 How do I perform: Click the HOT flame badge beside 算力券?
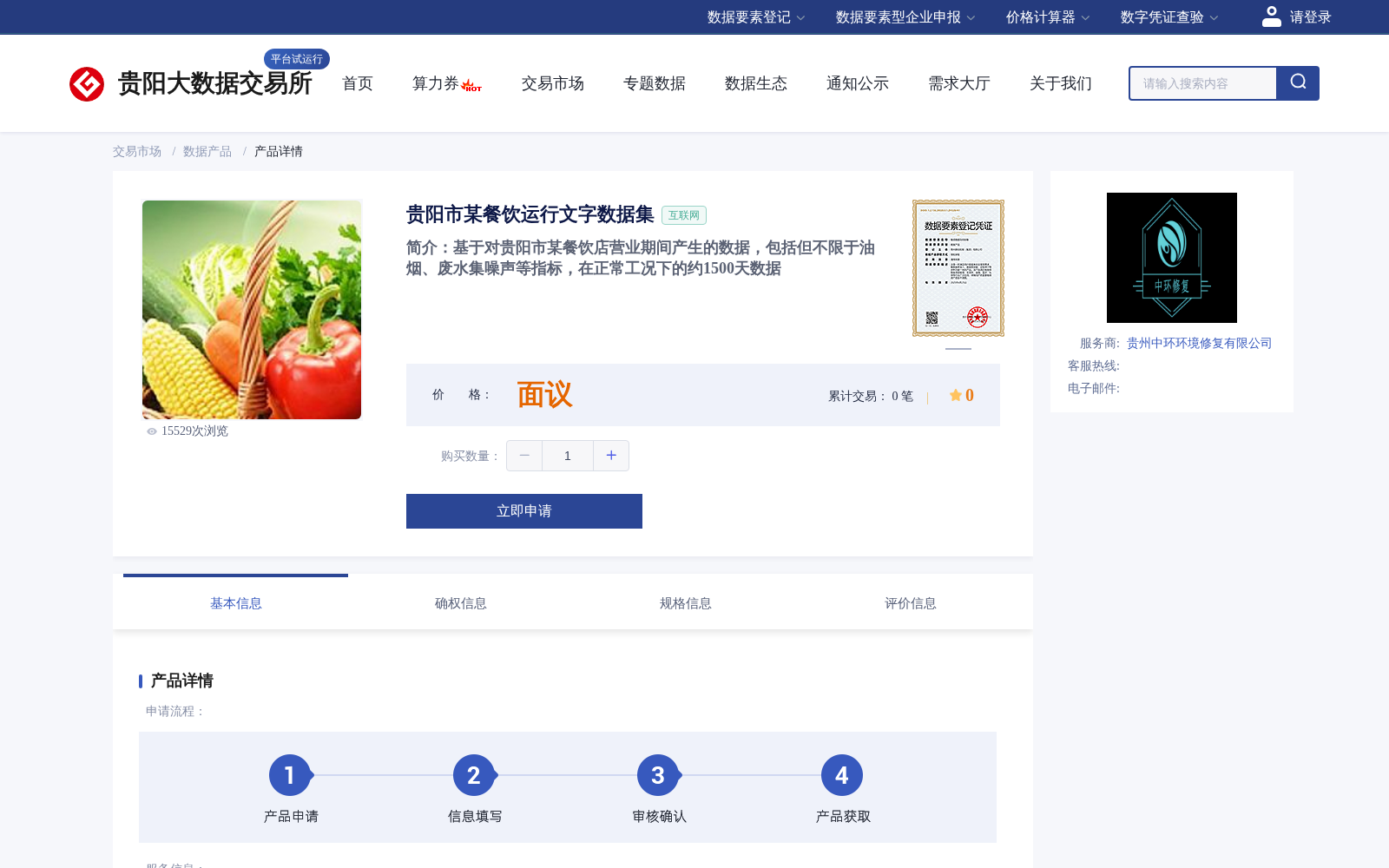point(471,86)
